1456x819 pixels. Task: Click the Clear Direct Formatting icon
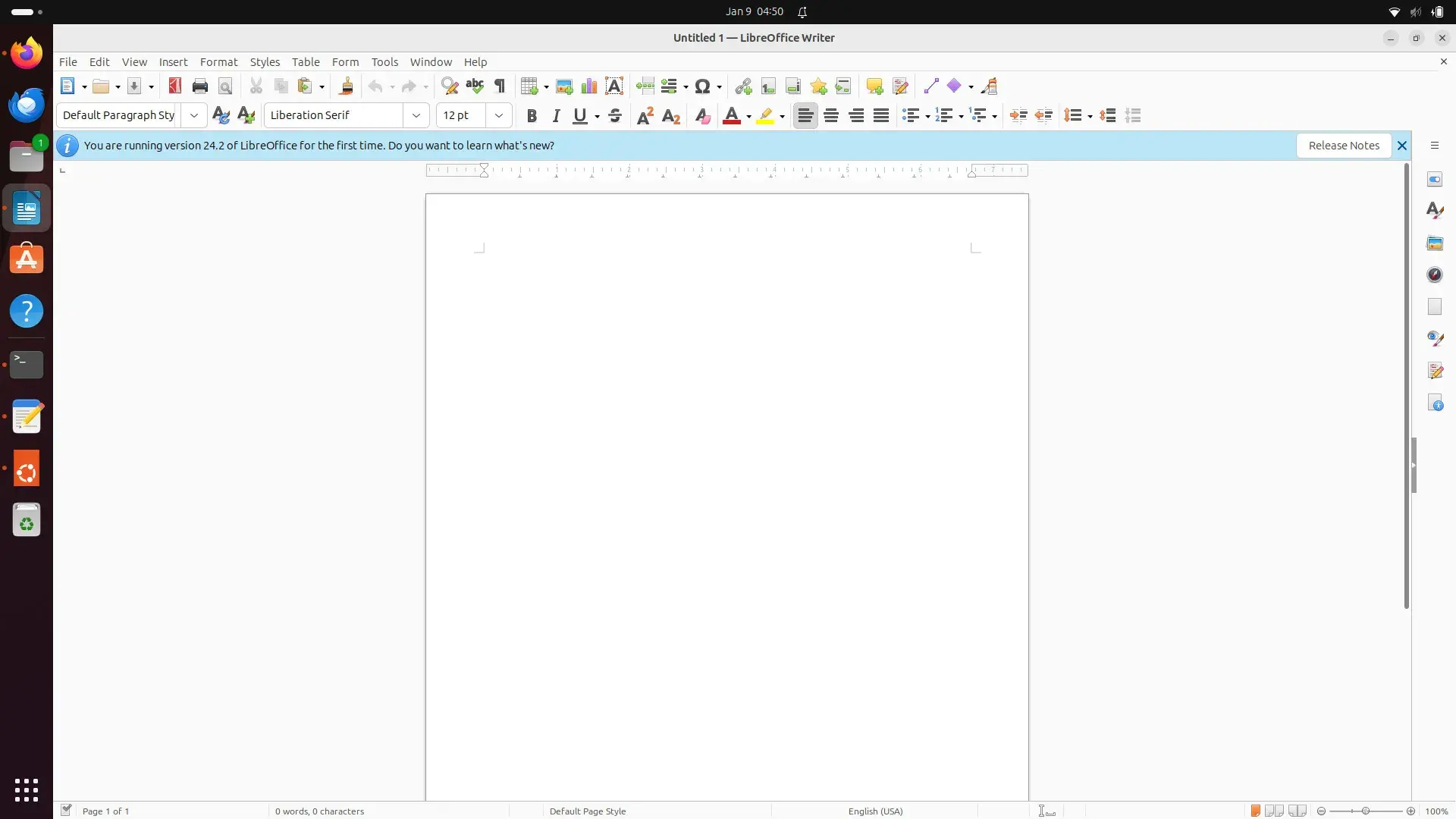[x=702, y=116]
